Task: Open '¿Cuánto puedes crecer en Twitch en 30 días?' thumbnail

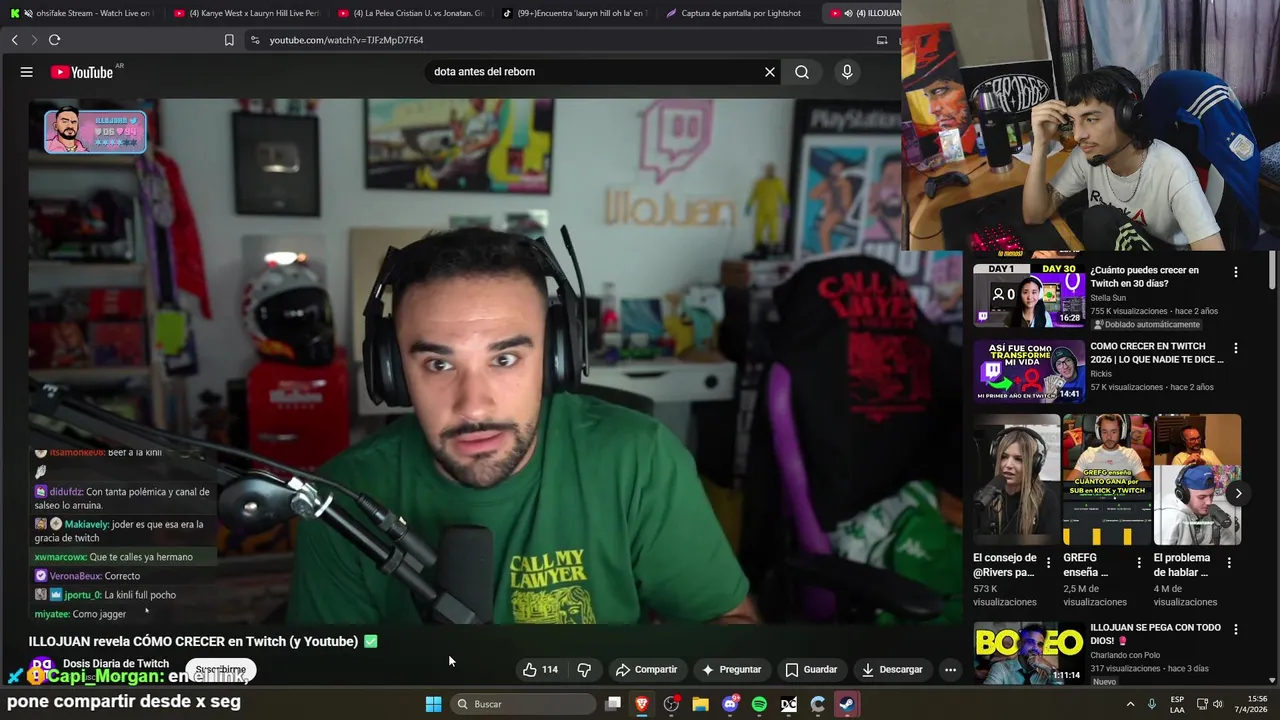Action: pyautogui.click(x=1028, y=296)
